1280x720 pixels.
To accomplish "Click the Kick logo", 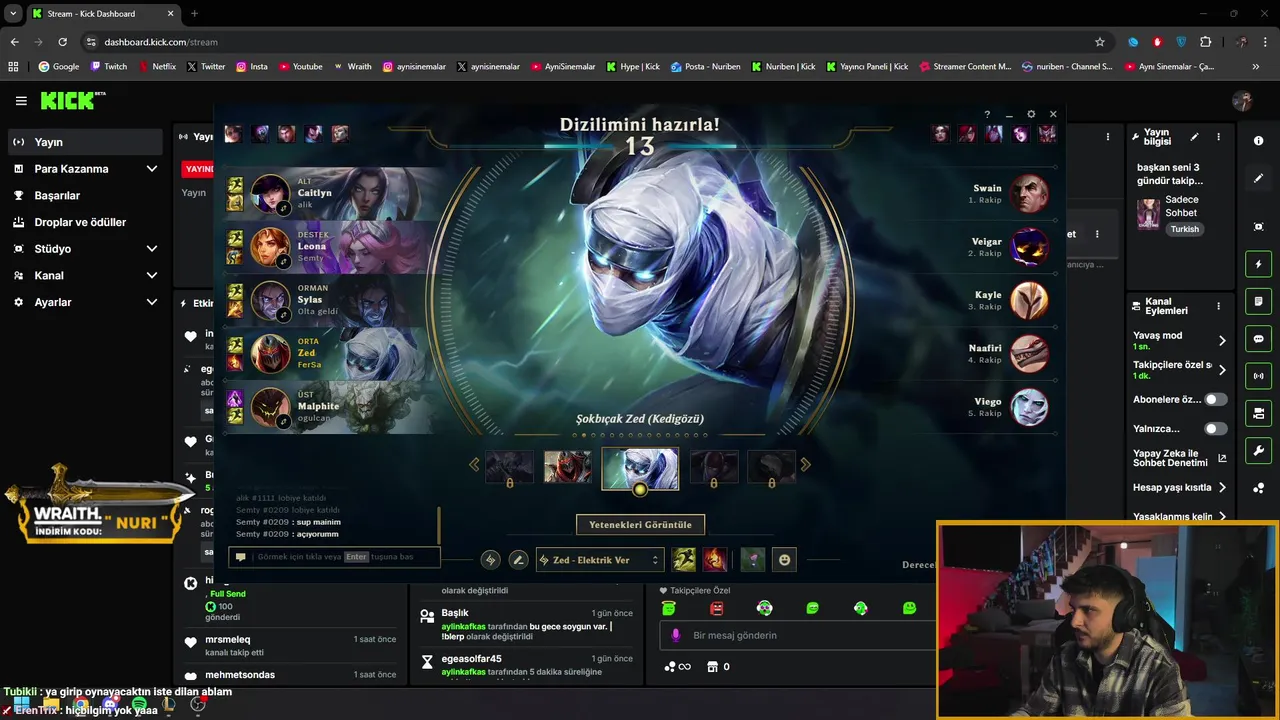I will (x=73, y=101).
